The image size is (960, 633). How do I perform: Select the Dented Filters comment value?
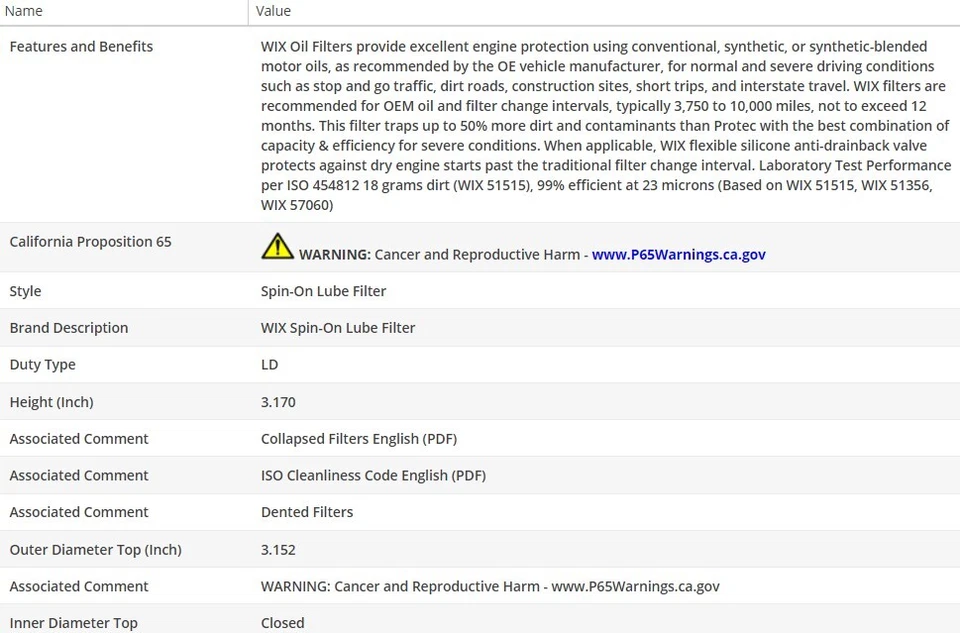(x=307, y=512)
